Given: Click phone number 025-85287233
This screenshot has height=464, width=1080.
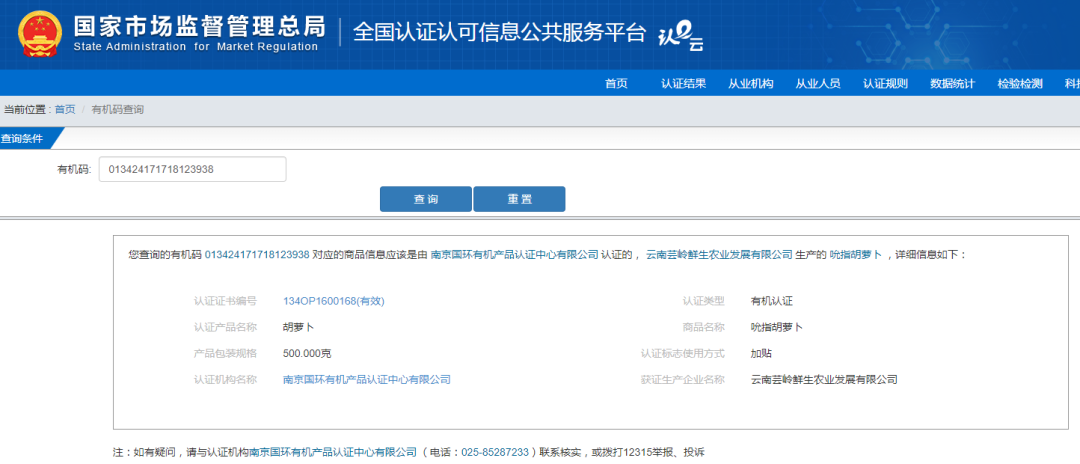Looking at the screenshot, I should (x=495, y=452).
